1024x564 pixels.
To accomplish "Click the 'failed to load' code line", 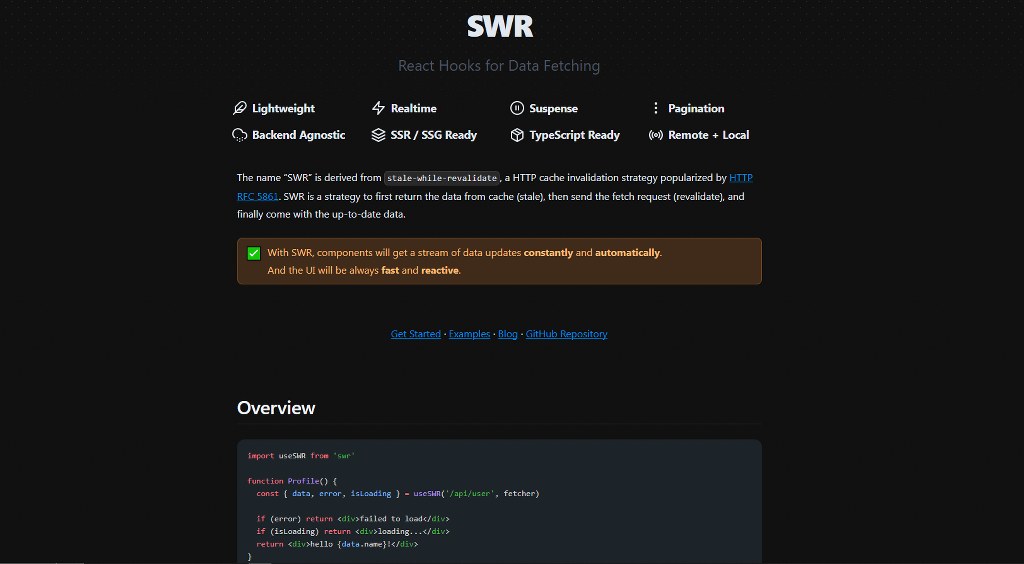I will pos(353,519).
